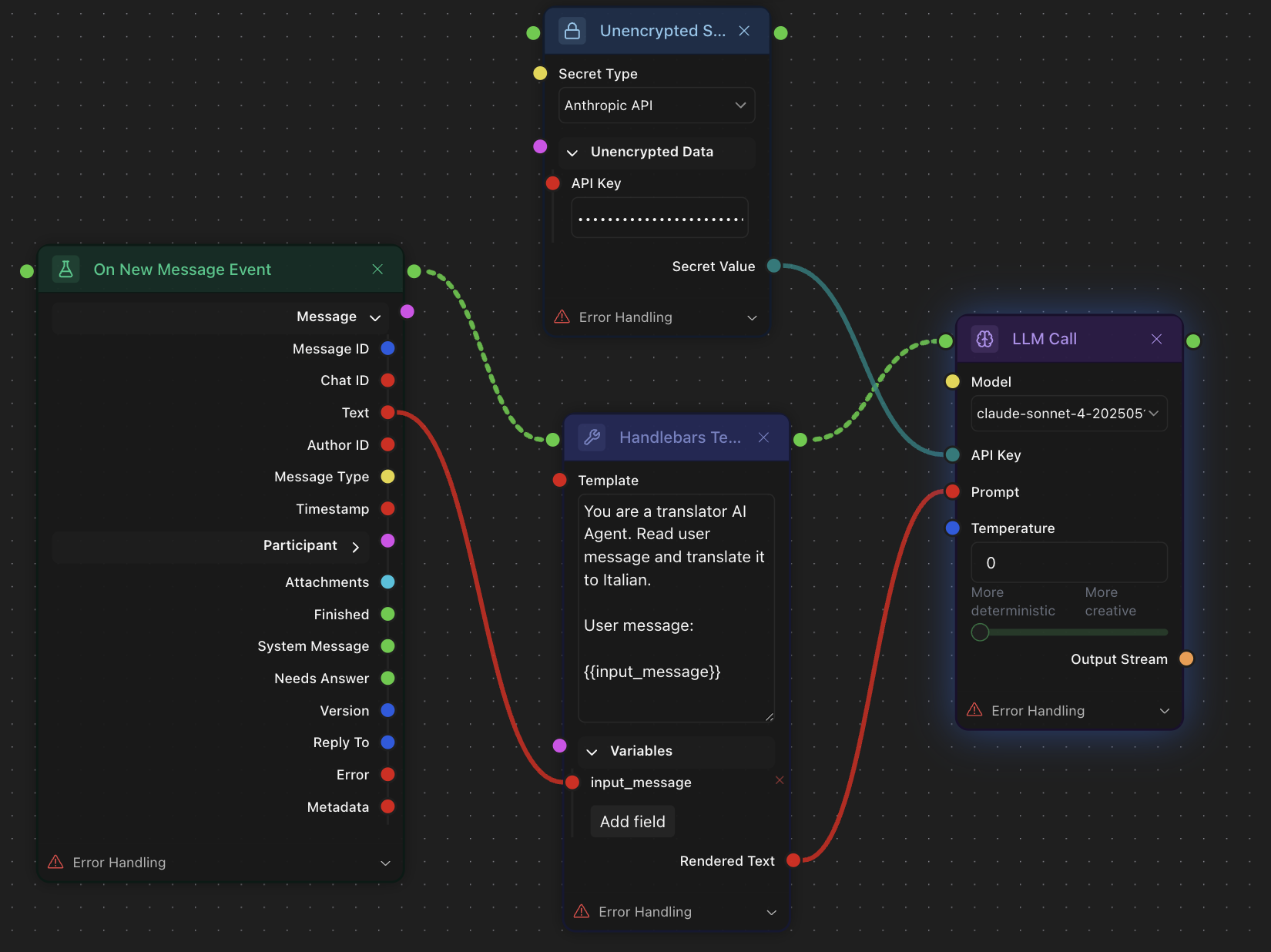The height and width of the screenshot is (952, 1271).
Task: Click the orange Output Stream port
Action: [x=1186, y=659]
